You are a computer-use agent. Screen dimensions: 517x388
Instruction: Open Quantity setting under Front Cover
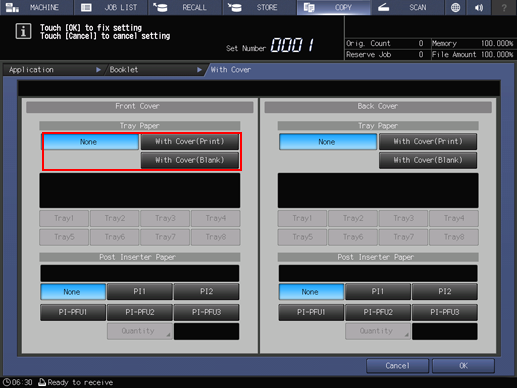click(x=140, y=331)
